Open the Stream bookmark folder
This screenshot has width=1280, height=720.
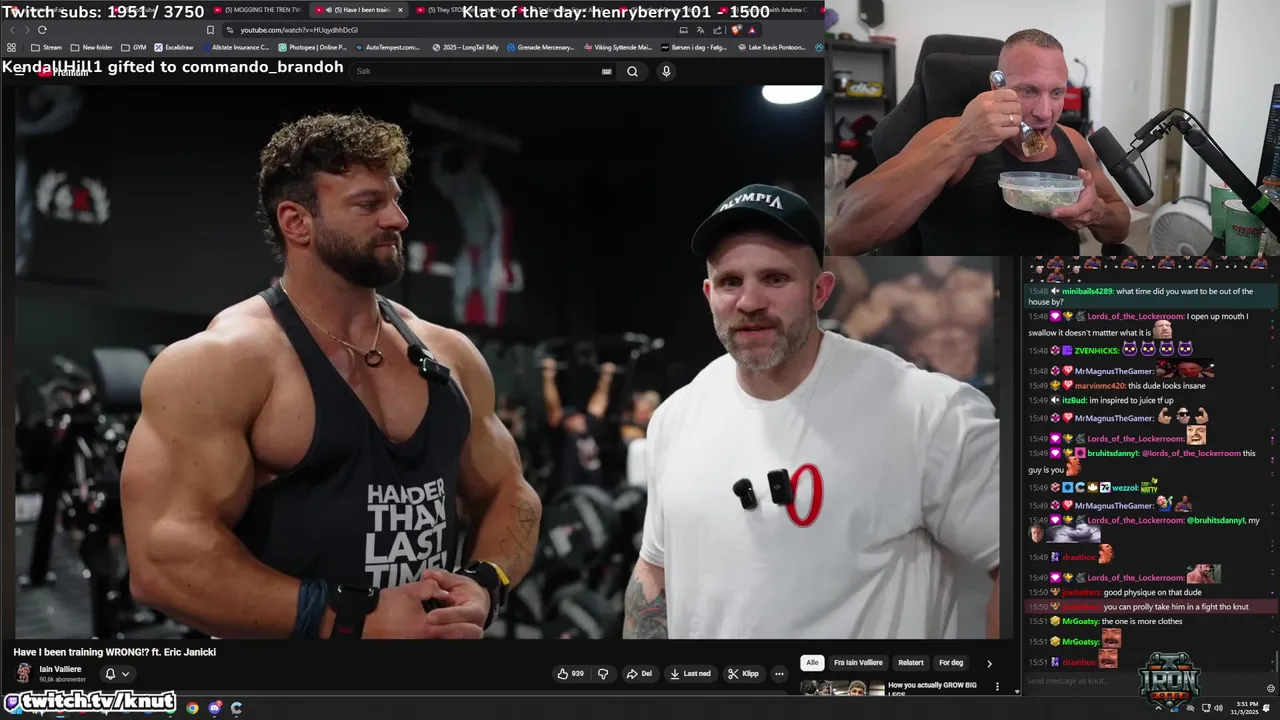pos(46,47)
